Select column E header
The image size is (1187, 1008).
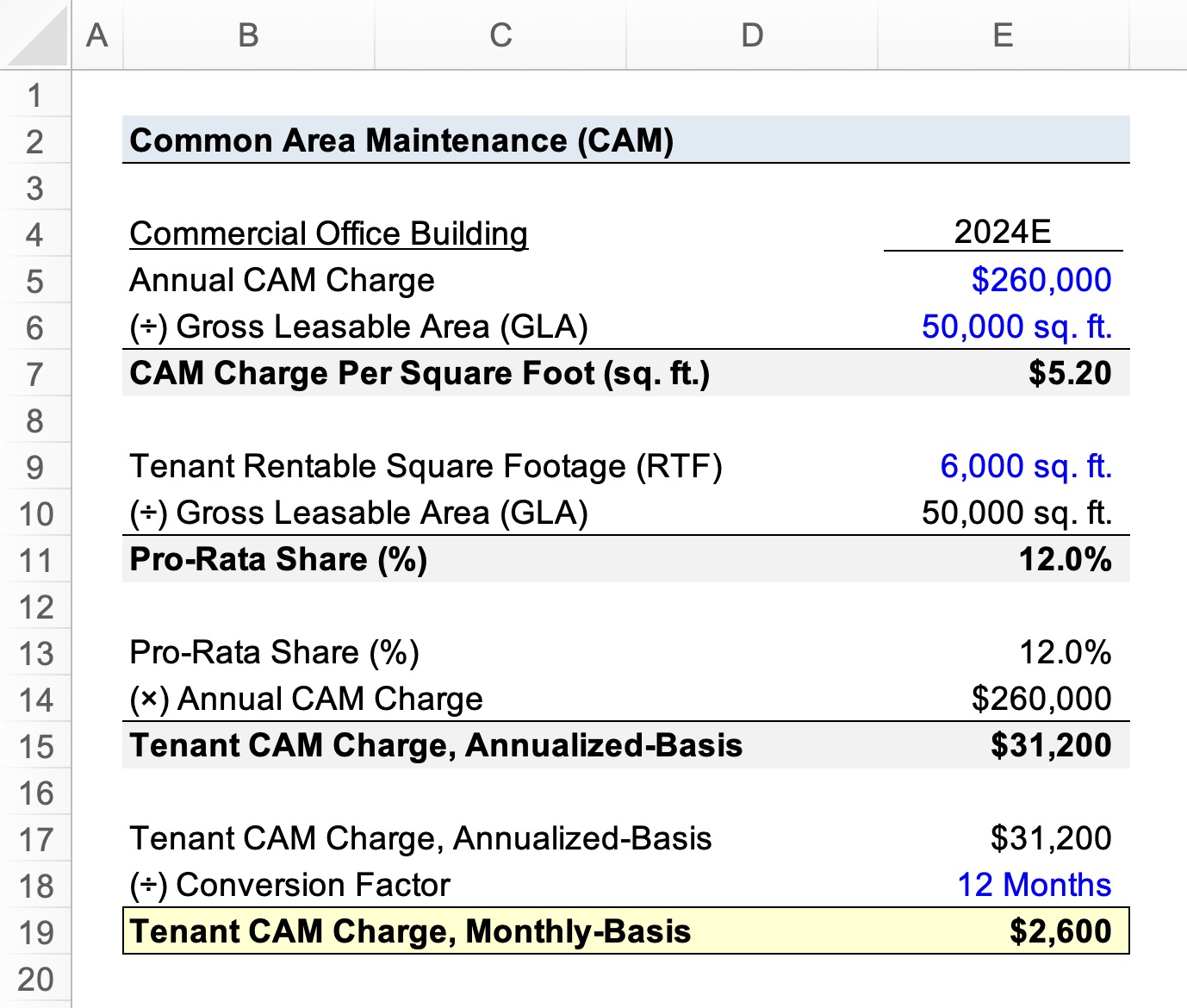click(1004, 34)
